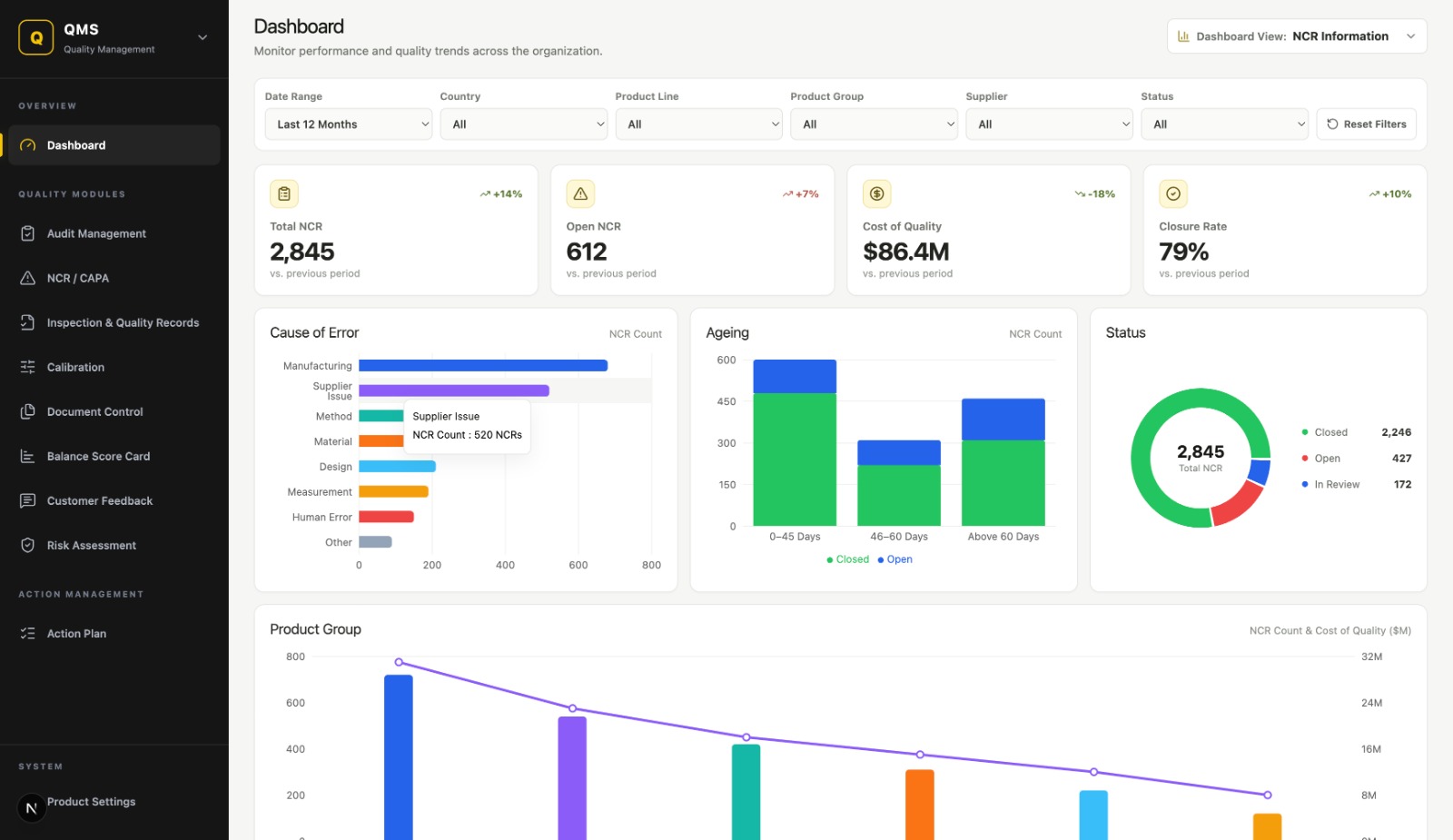
Task: Open Customer Feedback module
Action: (x=114, y=500)
